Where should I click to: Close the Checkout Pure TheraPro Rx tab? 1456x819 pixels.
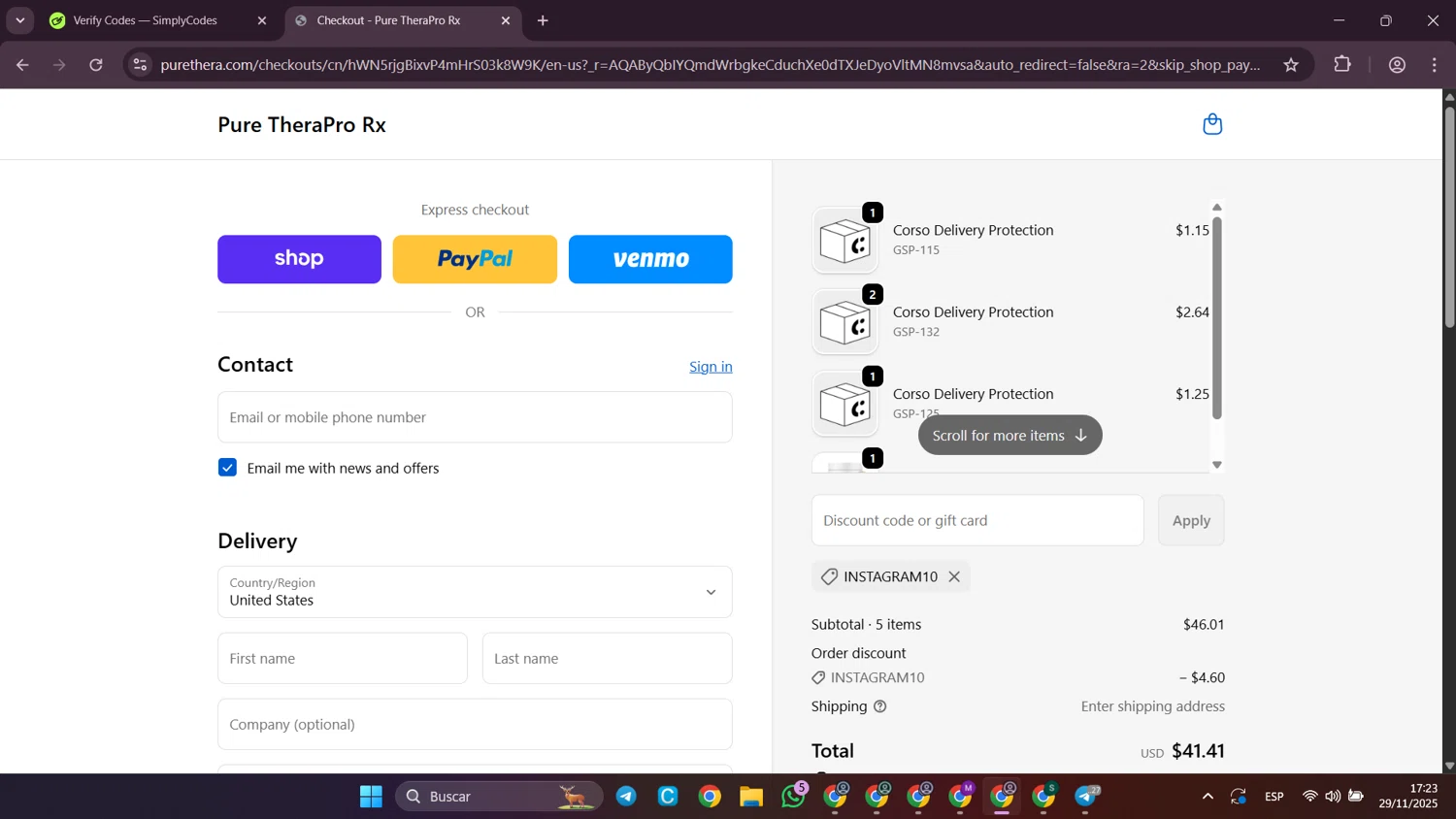tap(505, 20)
